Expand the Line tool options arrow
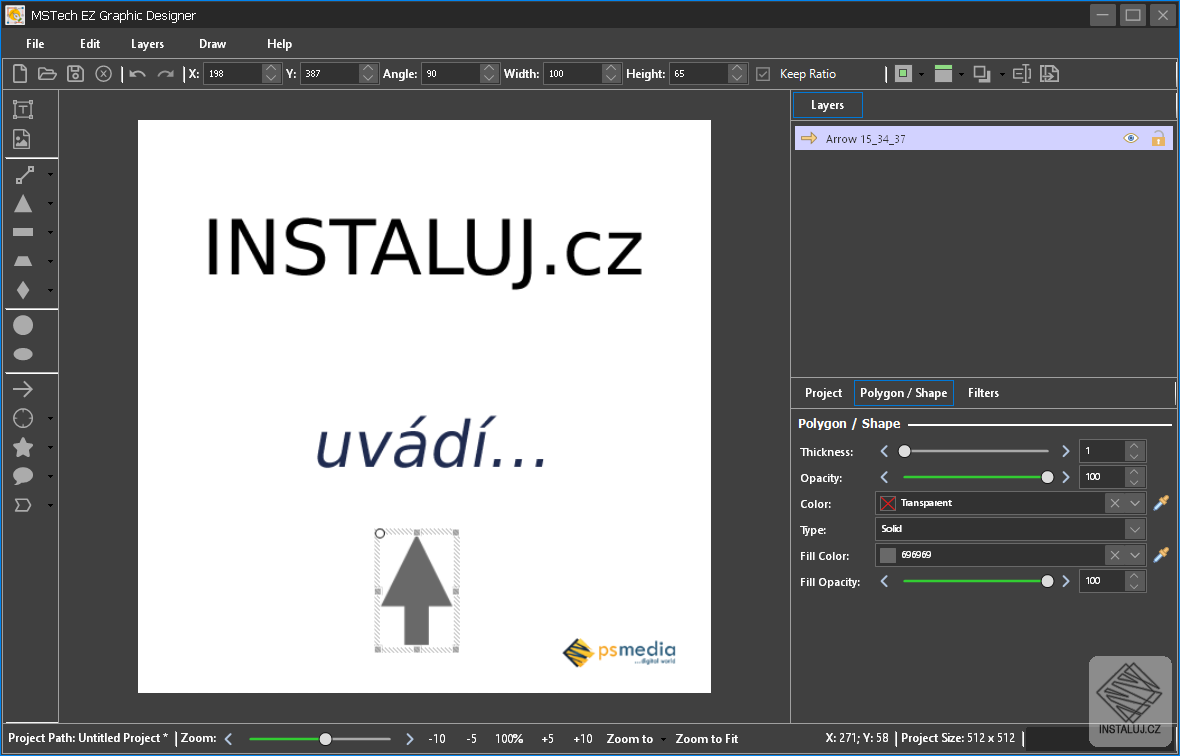This screenshot has height=756, width=1180. click(50, 175)
